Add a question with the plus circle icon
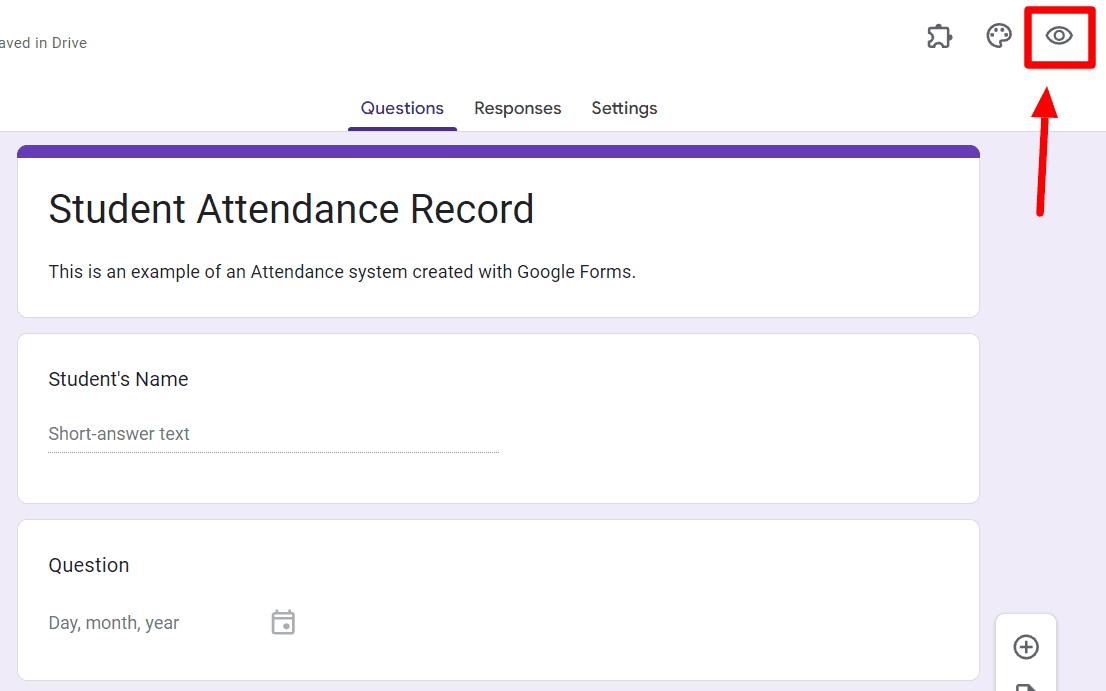 [x=1026, y=647]
